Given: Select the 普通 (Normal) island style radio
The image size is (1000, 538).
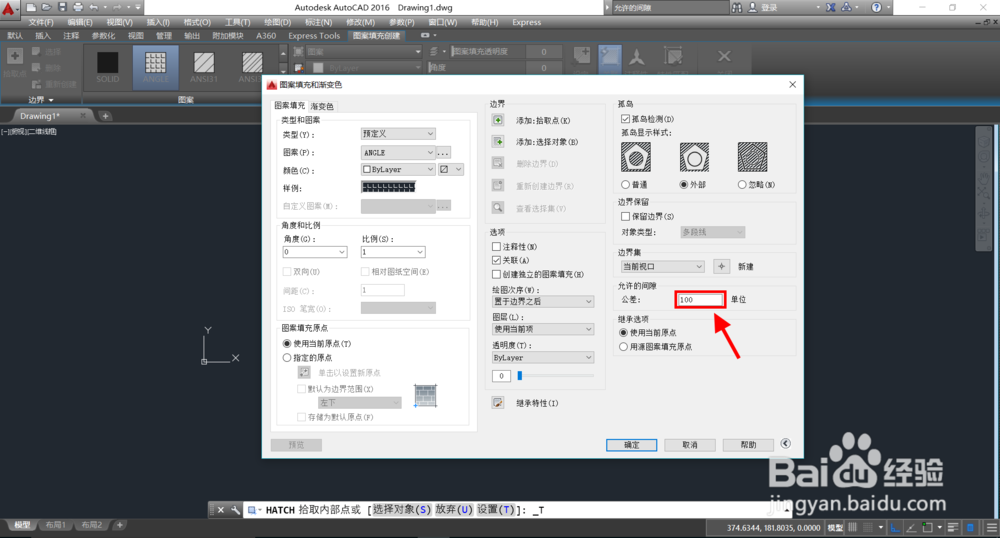Looking at the screenshot, I should (x=626, y=184).
